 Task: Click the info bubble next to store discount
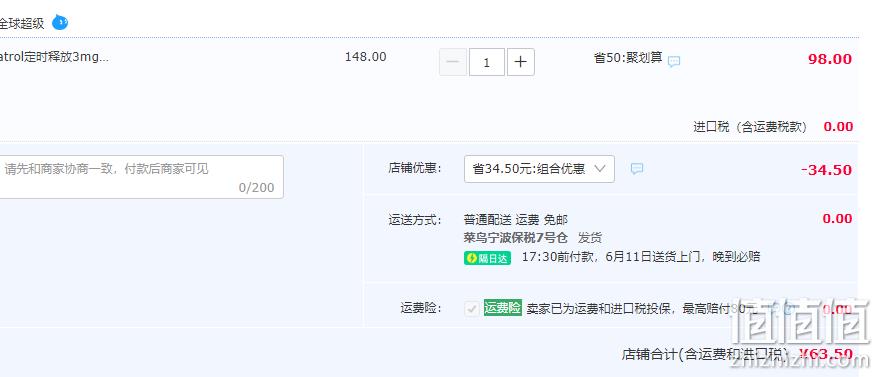coord(636,169)
